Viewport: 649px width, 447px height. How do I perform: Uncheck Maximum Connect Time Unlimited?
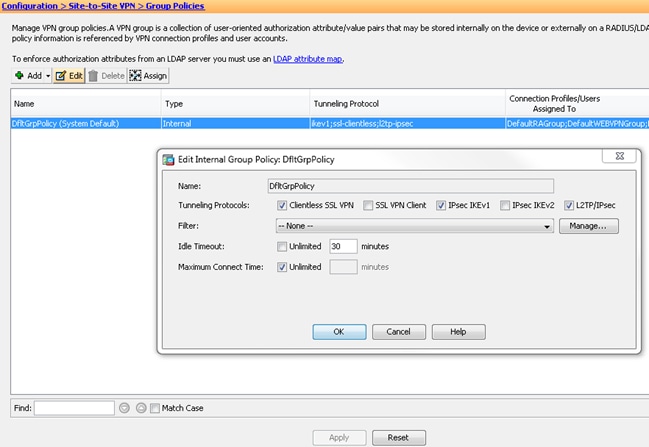click(282, 267)
